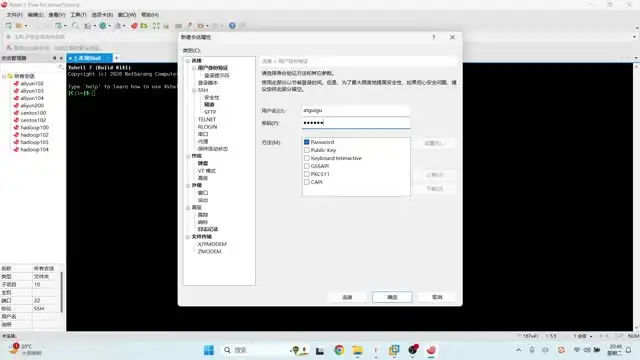Open dropdown arrow next to open folder icon
640x360 pixels.
click(x=26, y=26)
